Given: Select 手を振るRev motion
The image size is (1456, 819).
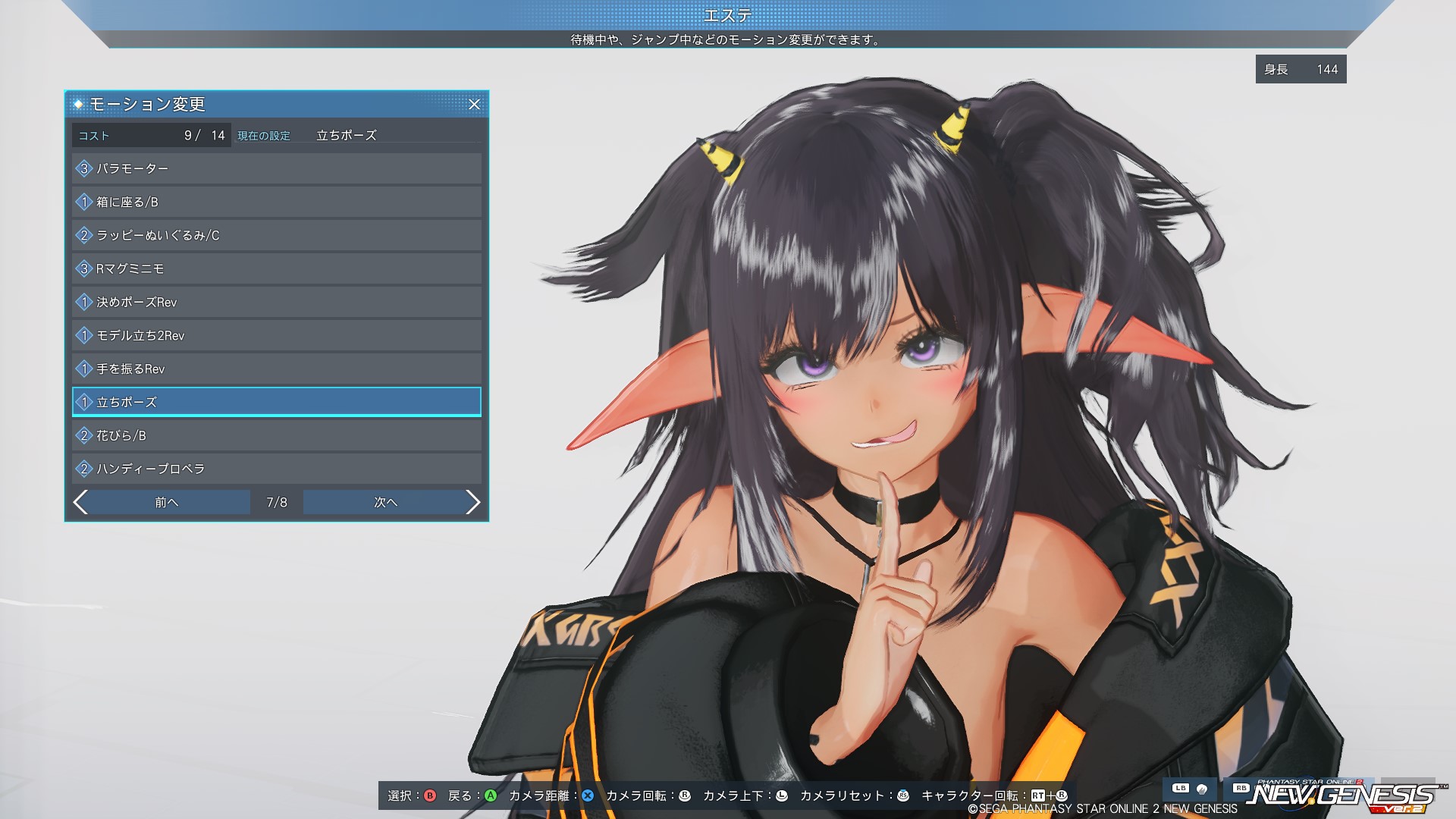Looking at the screenshot, I should tap(277, 369).
